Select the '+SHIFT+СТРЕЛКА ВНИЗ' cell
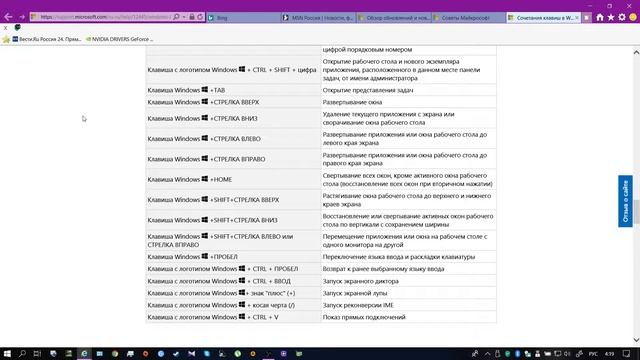 (x=233, y=220)
